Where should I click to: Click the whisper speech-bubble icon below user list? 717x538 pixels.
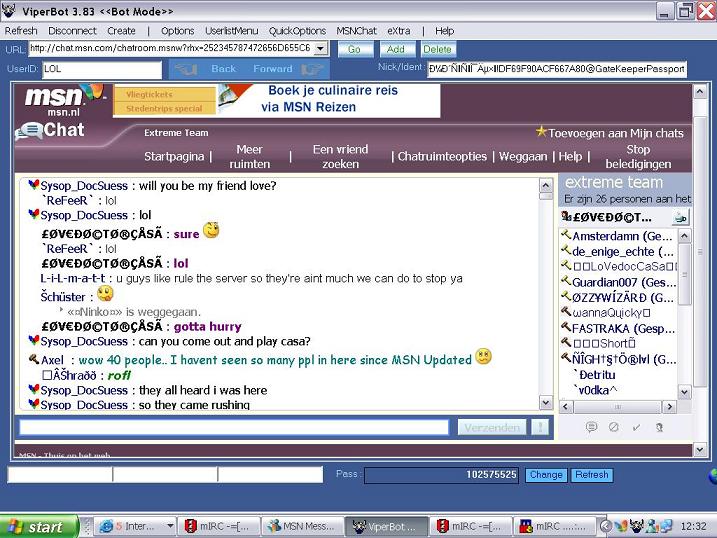tap(591, 427)
